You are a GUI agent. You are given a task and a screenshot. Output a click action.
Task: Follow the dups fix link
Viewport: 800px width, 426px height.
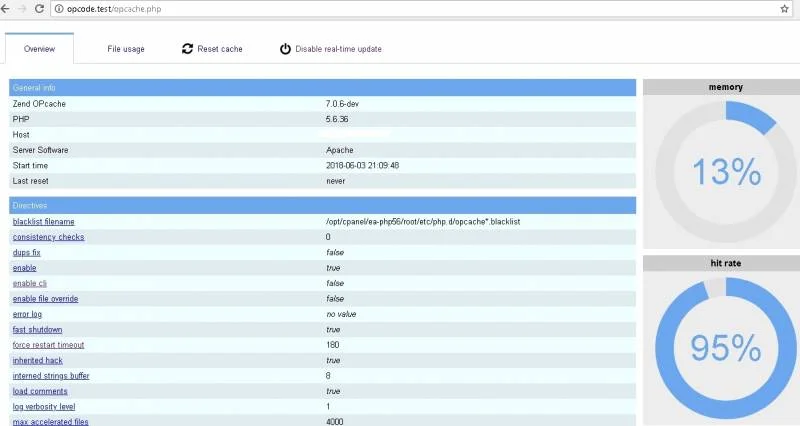tap(26, 253)
